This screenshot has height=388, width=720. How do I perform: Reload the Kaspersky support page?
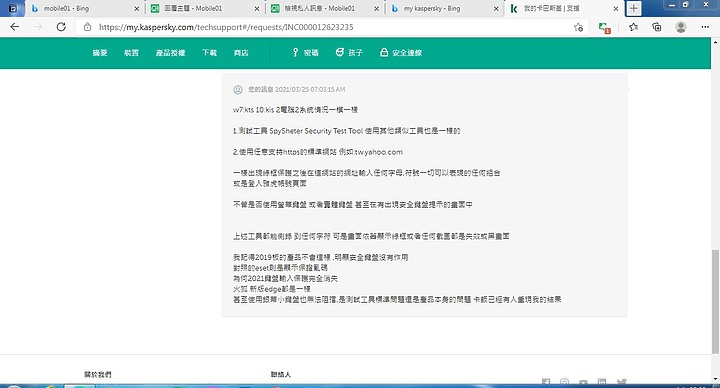point(61,27)
